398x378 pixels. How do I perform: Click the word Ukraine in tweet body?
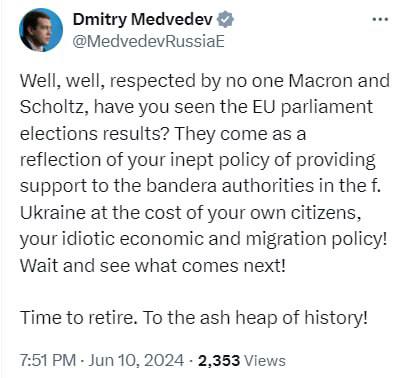point(53,213)
